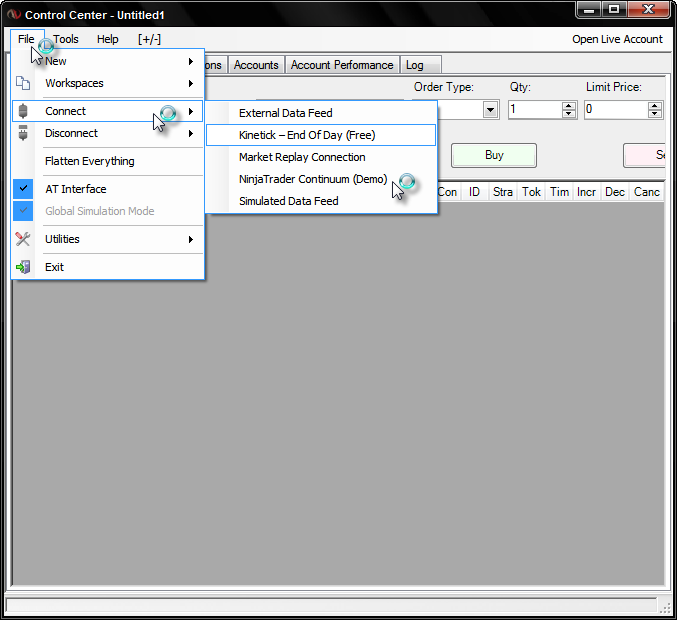Open the Tools menu
This screenshot has width=677, height=620.
coord(66,39)
